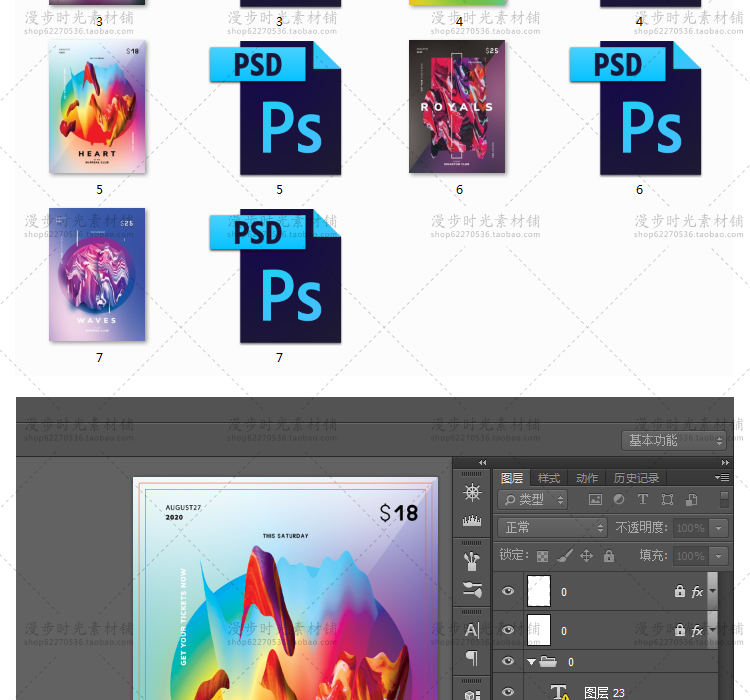Image resolution: width=750 pixels, height=700 pixels.
Task: Open the 基本功能 workspace dropdown
Action: [x=676, y=440]
